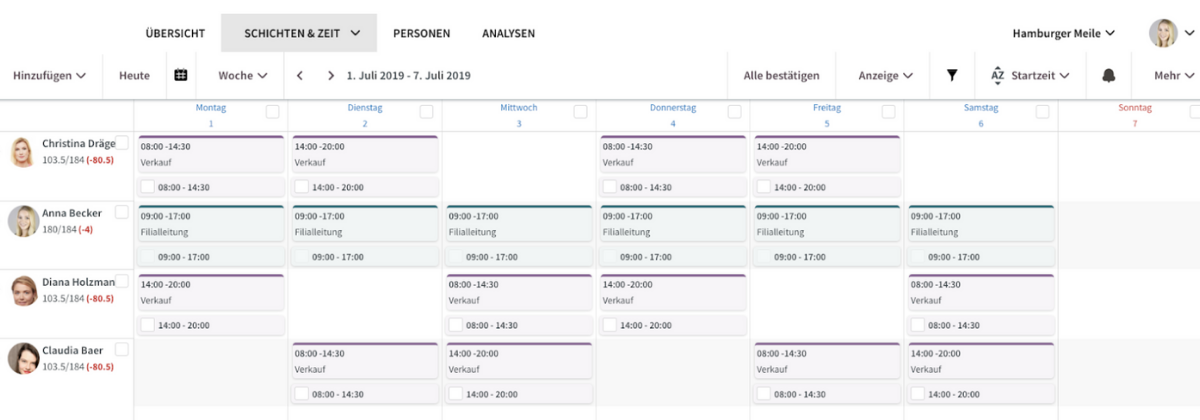Open the notifications bell icon
The width and height of the screenshot is (1200, 420).
pyautogui.click(x=1108, y=75)
